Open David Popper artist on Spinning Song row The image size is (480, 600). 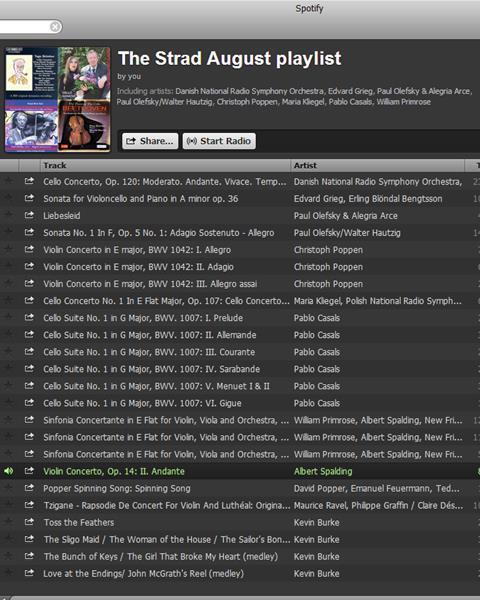coord(319,489)
